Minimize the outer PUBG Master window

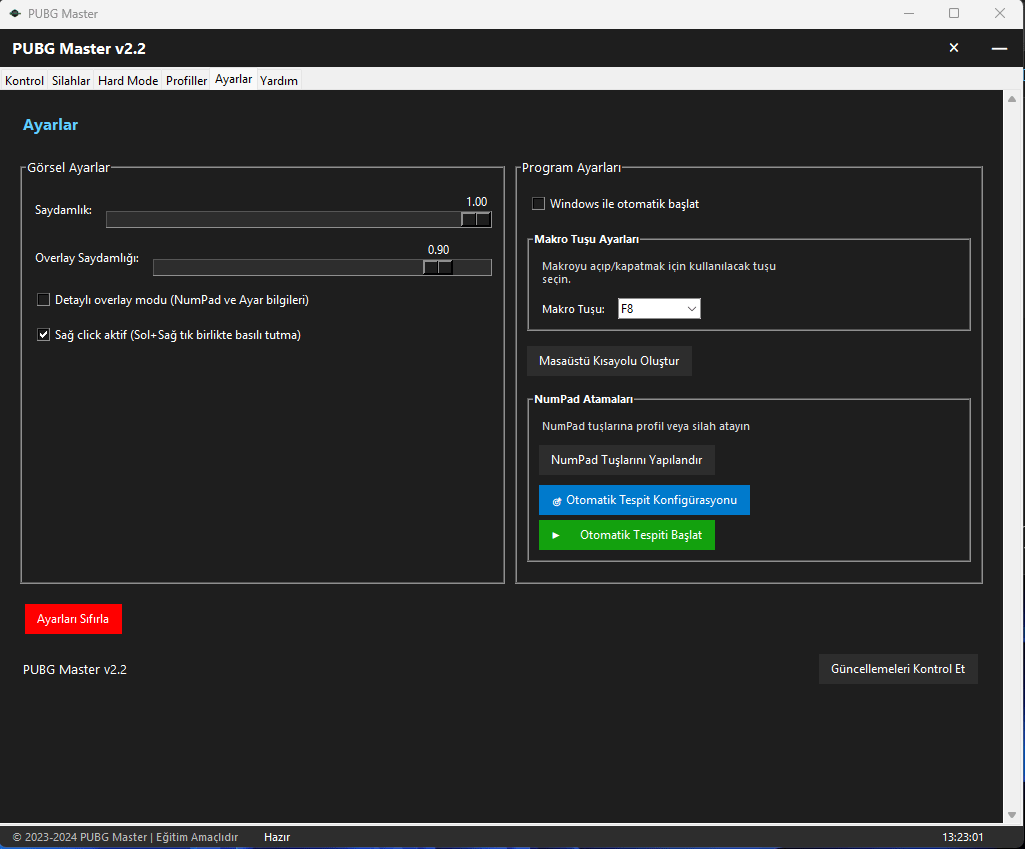(909, 13)
